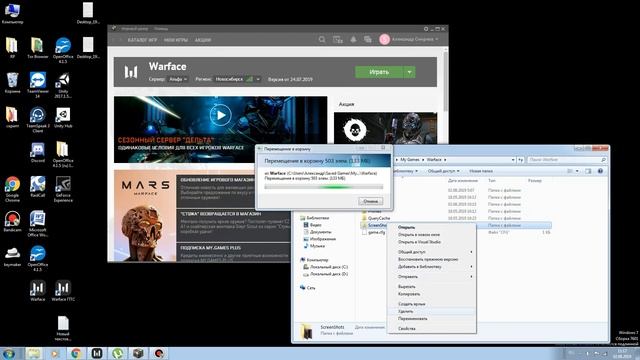Click Отмена in the deletion dialog
Image resolution: width=640 pixels, height=360 pixels.
click(371, 201)
